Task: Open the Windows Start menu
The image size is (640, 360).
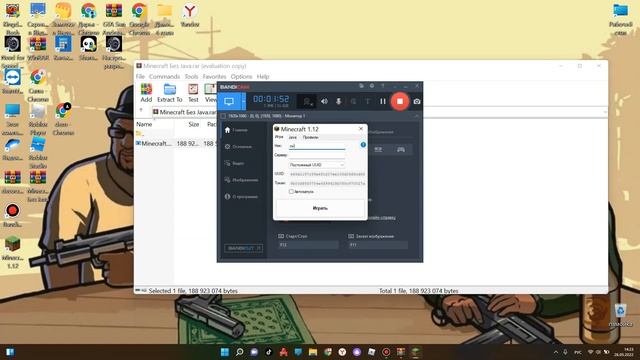Action: (225, 352)
